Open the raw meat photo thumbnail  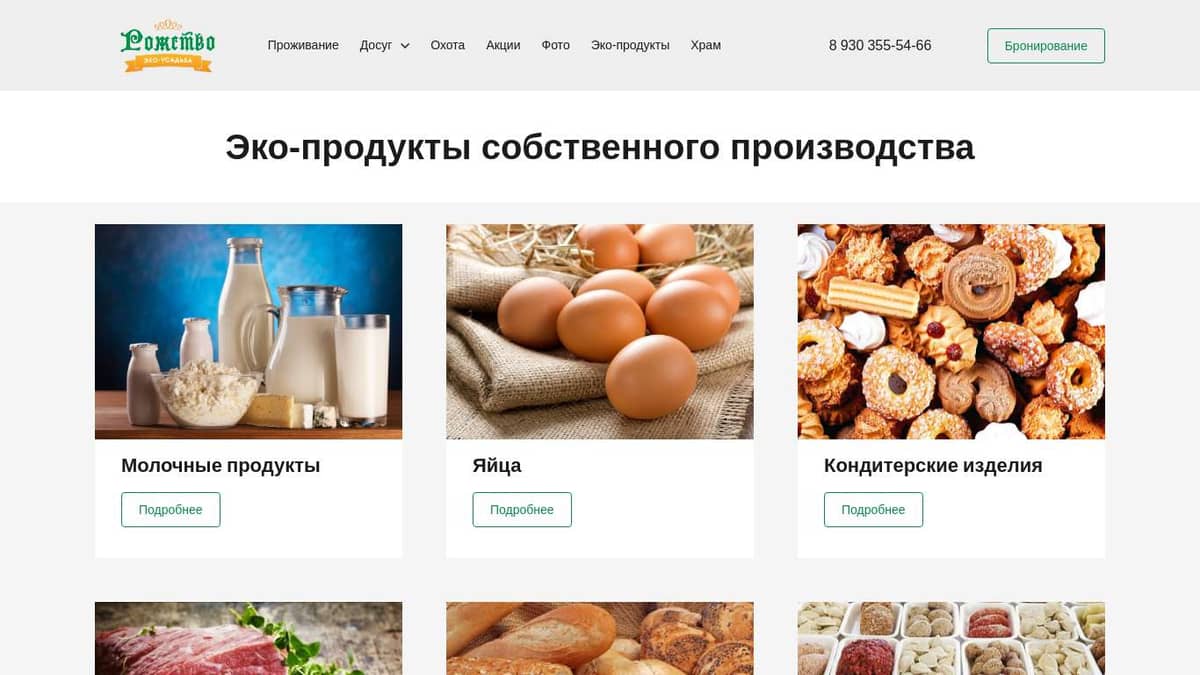coord(249,639)
